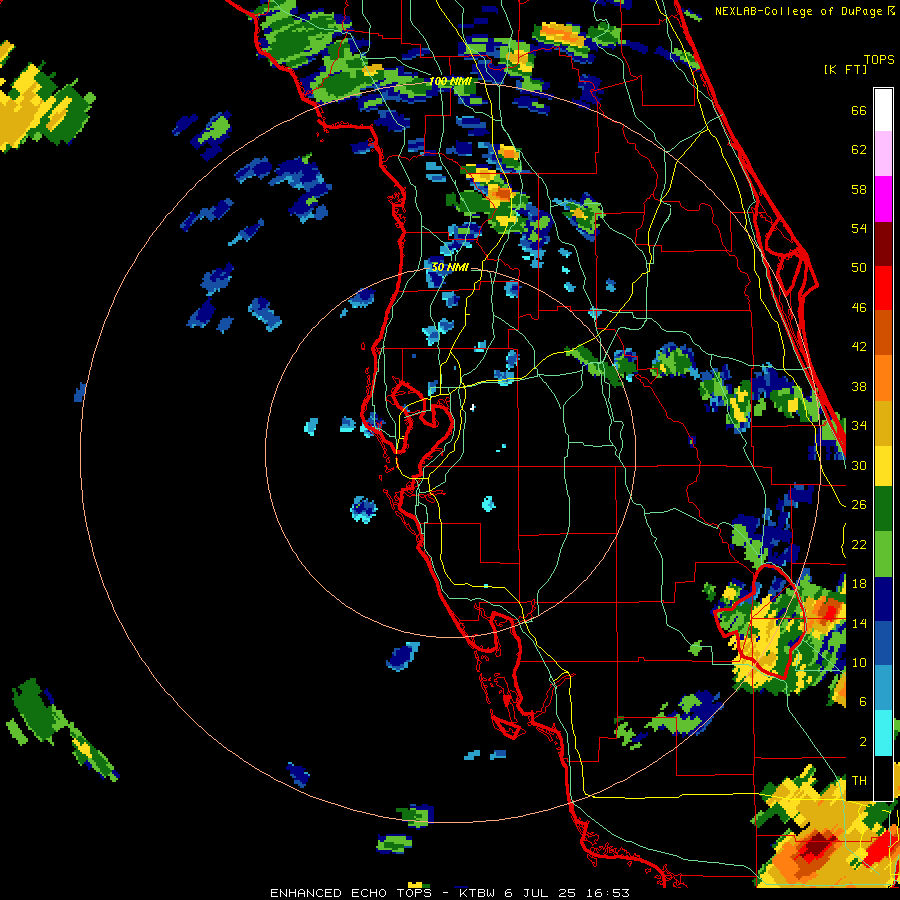Click the '18' legend value

pyautogui.click(x=859, y=584)
